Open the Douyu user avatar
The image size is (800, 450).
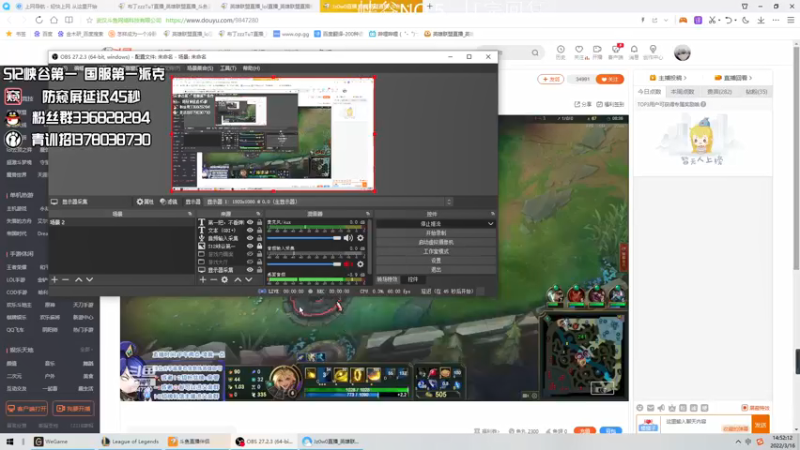click(682, 53)
